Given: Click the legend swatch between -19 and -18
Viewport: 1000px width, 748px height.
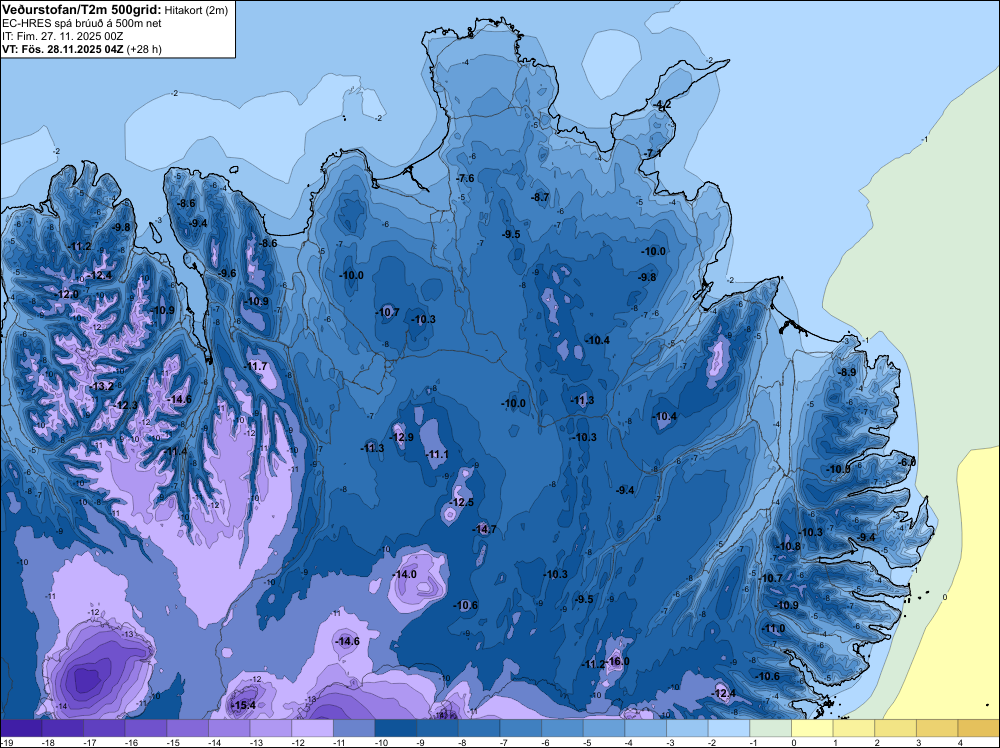Looking at the screenshot, I should pyautogui.click(x=21, y=728).
